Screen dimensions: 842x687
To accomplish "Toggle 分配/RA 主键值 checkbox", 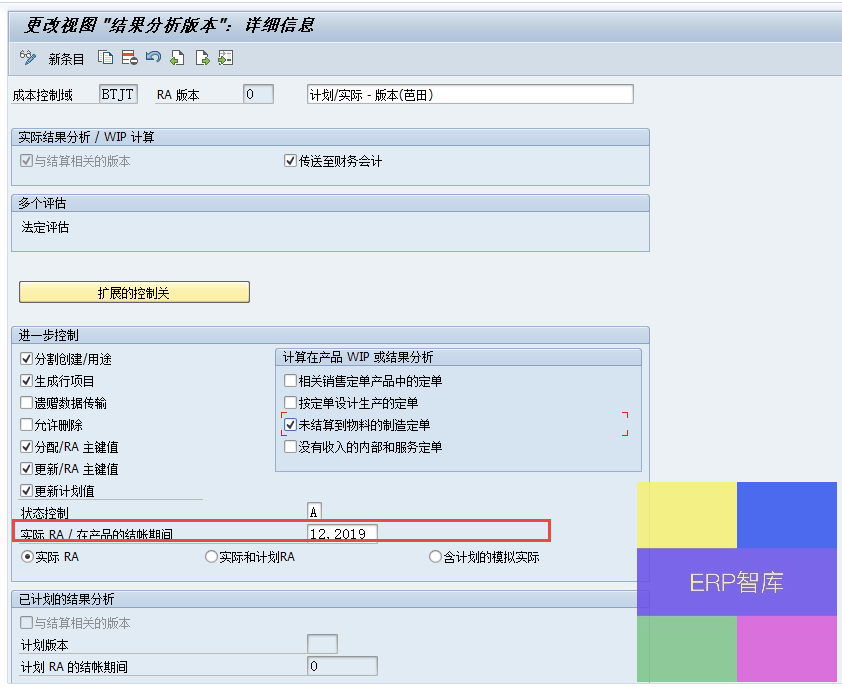I will click(26, 447).
